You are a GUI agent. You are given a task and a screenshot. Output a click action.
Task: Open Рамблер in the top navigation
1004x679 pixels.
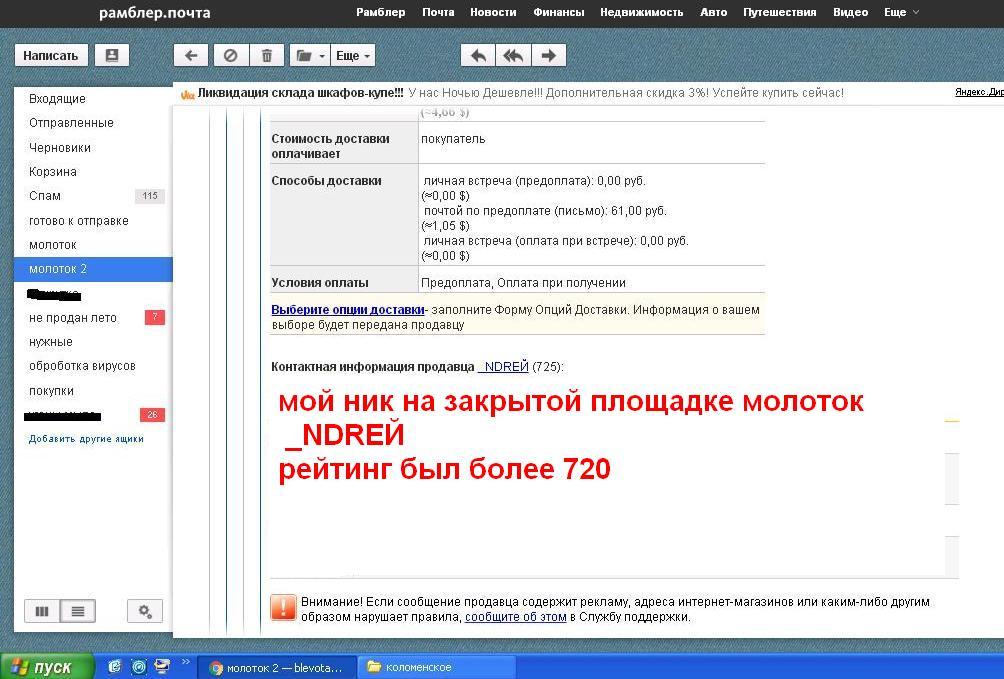click(x=380, y=12)
